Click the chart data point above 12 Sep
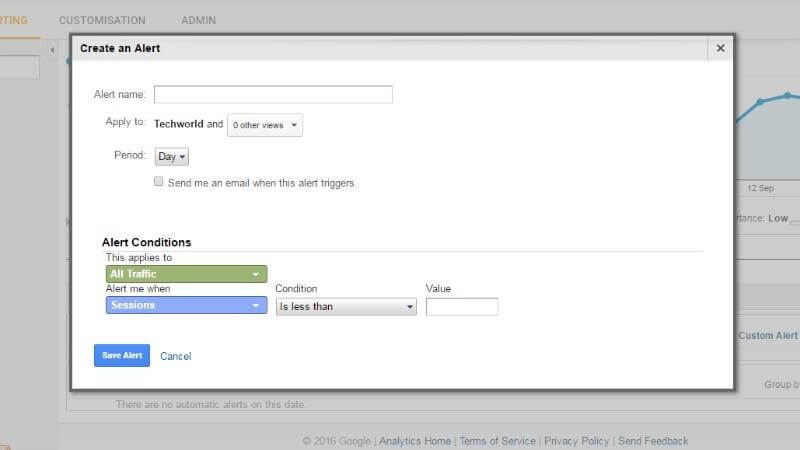The height and width of the screenshot is (450, 800). click(x=760, y=102)
